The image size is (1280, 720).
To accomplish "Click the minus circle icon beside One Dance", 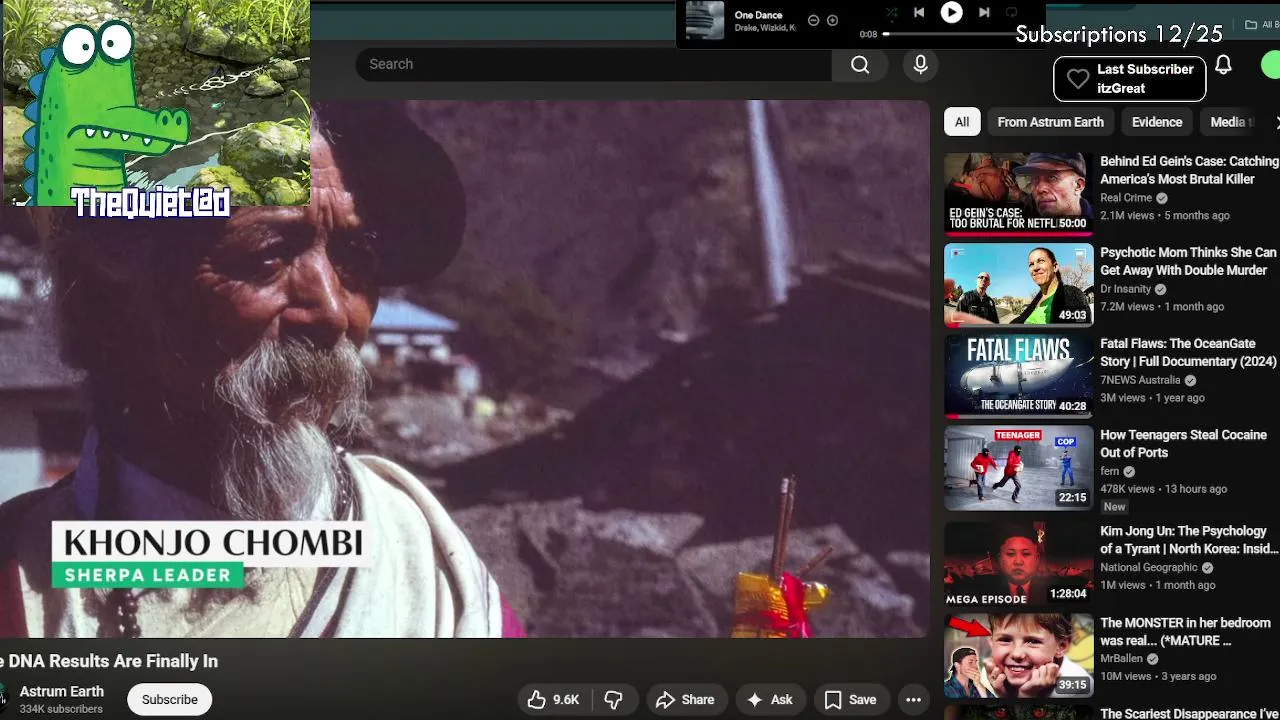I will tap(813, 20).
